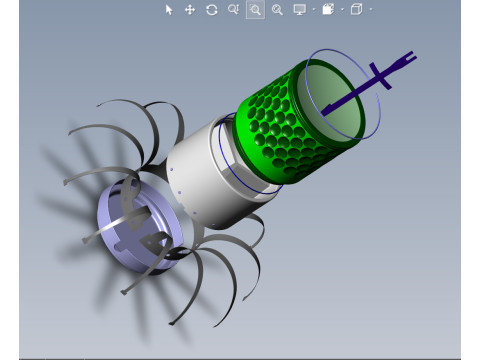
Task: Toggle the highlighted zoom-area tool
Action: pos(255,10)
